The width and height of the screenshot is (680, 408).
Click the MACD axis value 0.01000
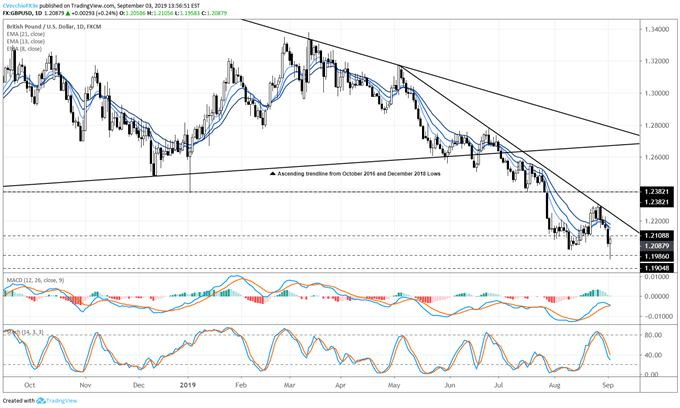pyautogui.click(x=656, y=277)
